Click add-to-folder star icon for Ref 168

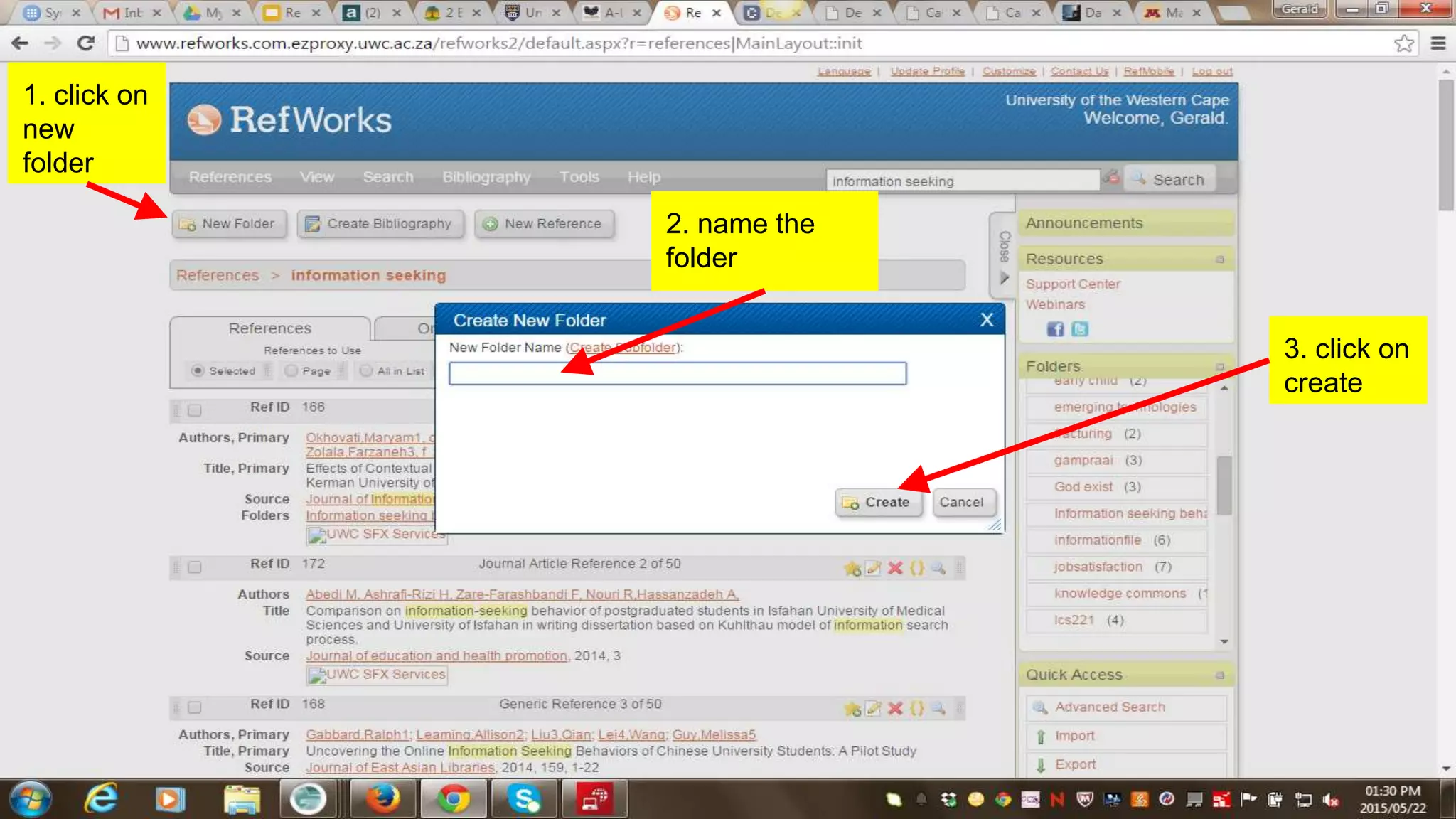pyautogui.click(x=852, y=708)
